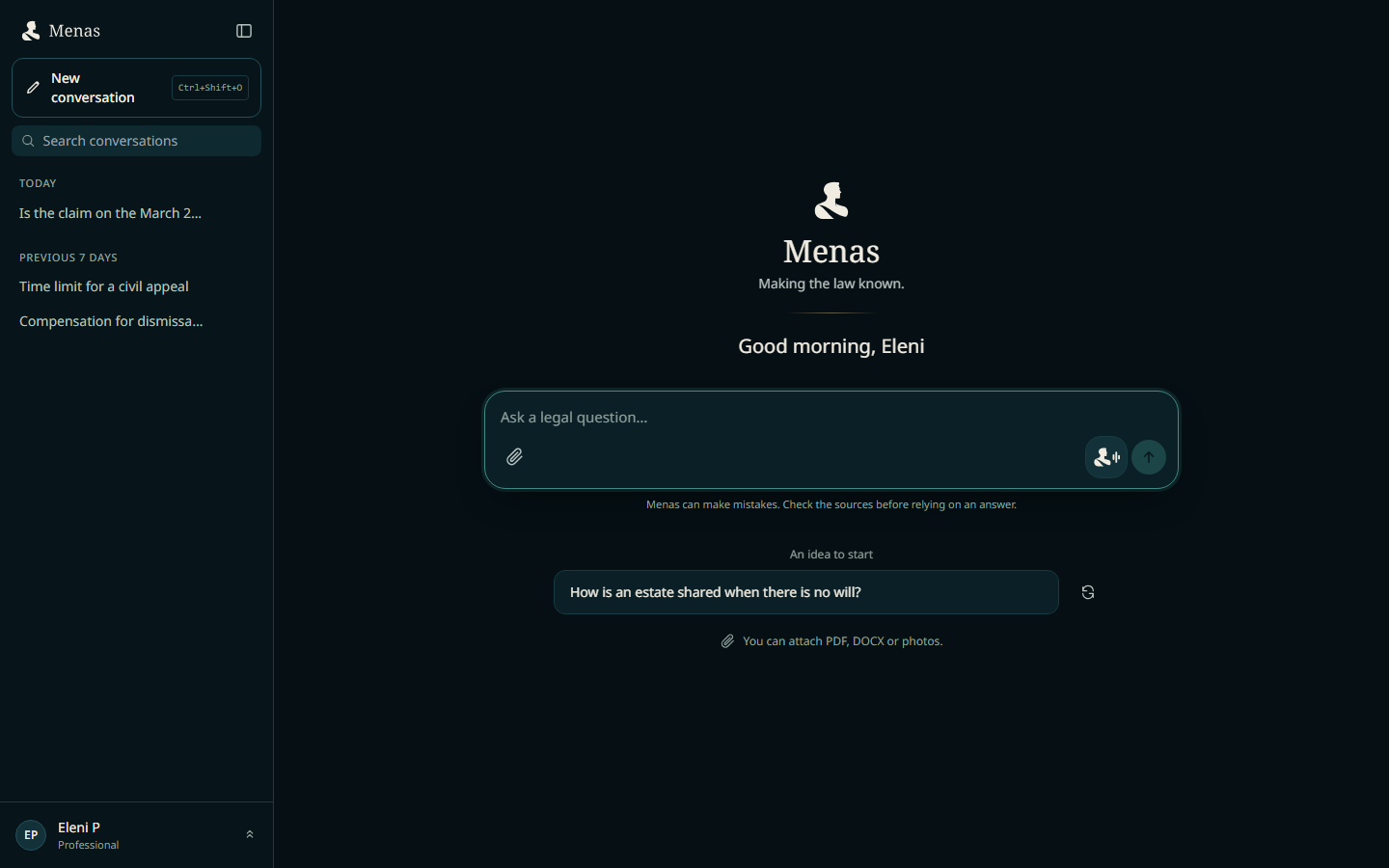Refresh the suggested idea
The image size is (1389, 868).
(x=1088, y=592)
